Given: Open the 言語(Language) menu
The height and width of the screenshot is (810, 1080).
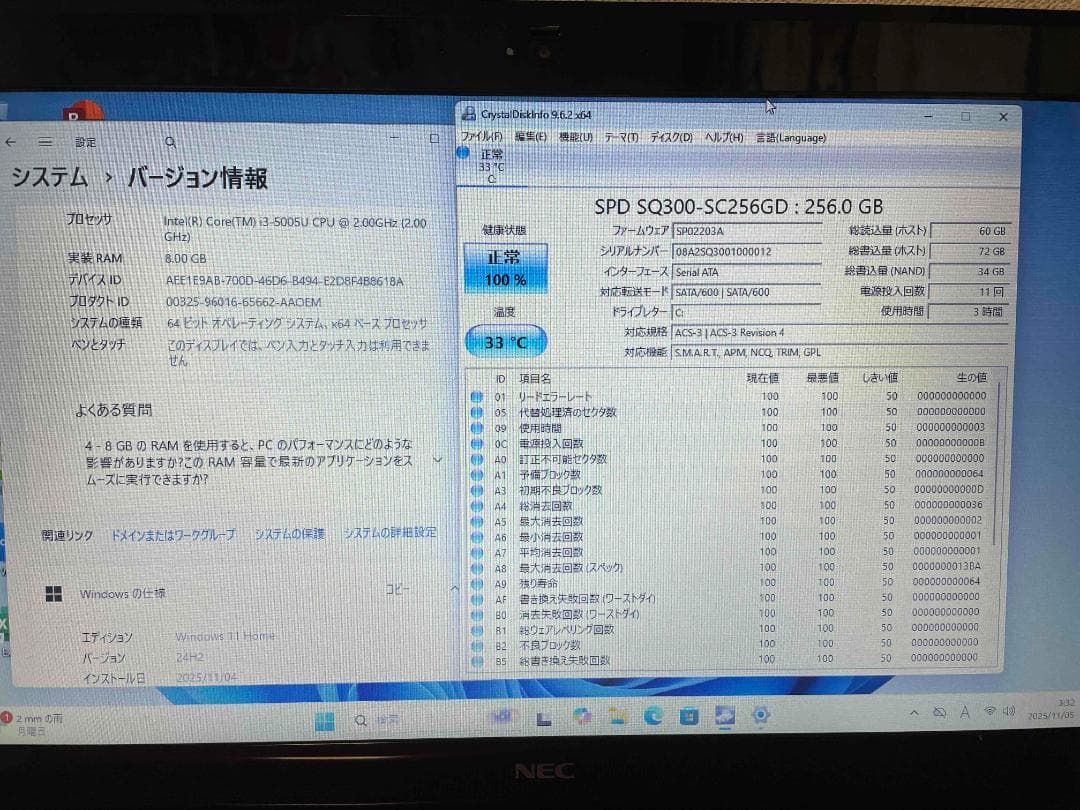Looking at the screenshot, I should click(790, 138).
